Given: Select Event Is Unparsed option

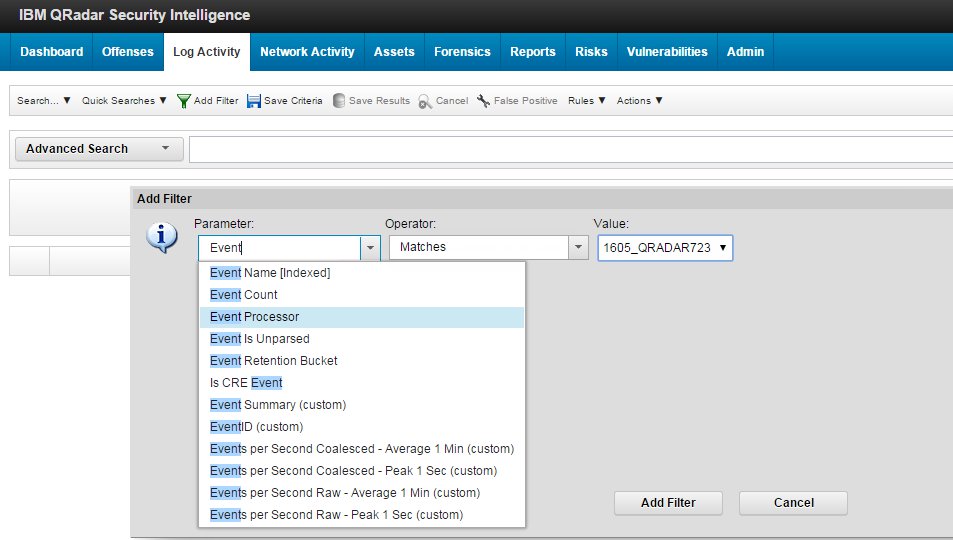Looking at the screenshot, I should 362,339.
